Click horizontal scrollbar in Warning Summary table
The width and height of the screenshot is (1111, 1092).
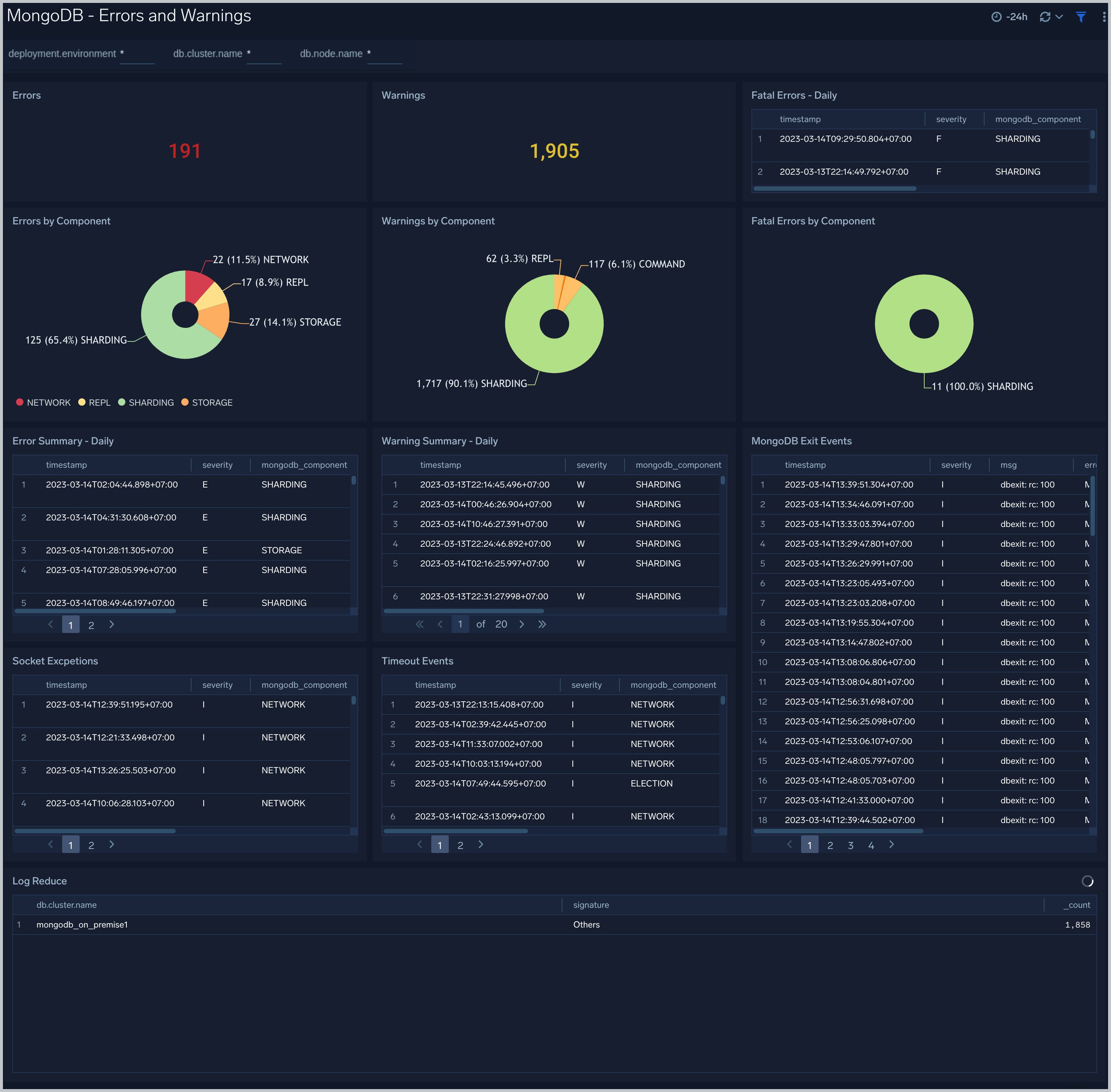click(463, 611)
